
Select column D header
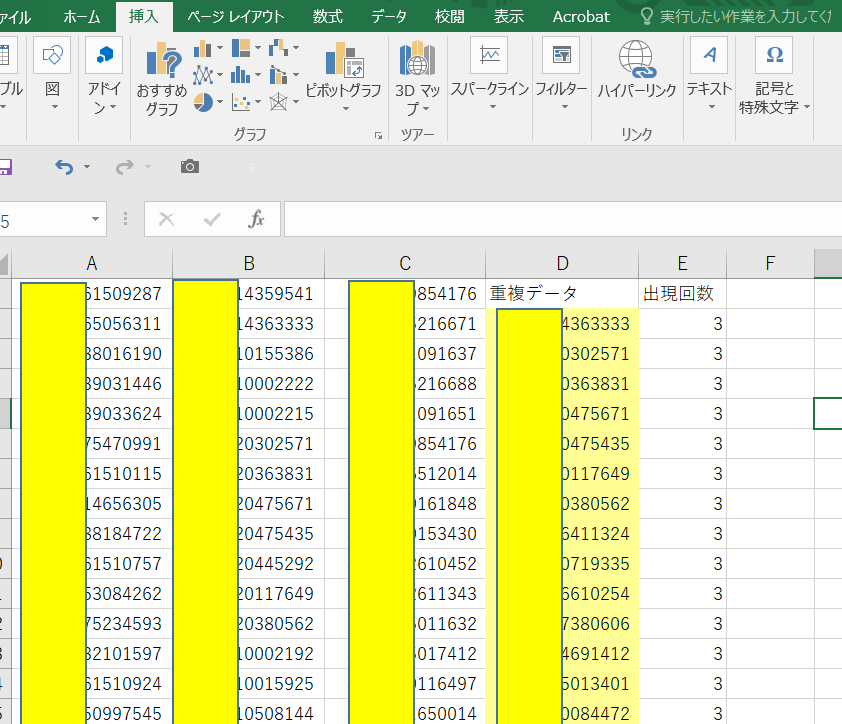pos(562,264)
